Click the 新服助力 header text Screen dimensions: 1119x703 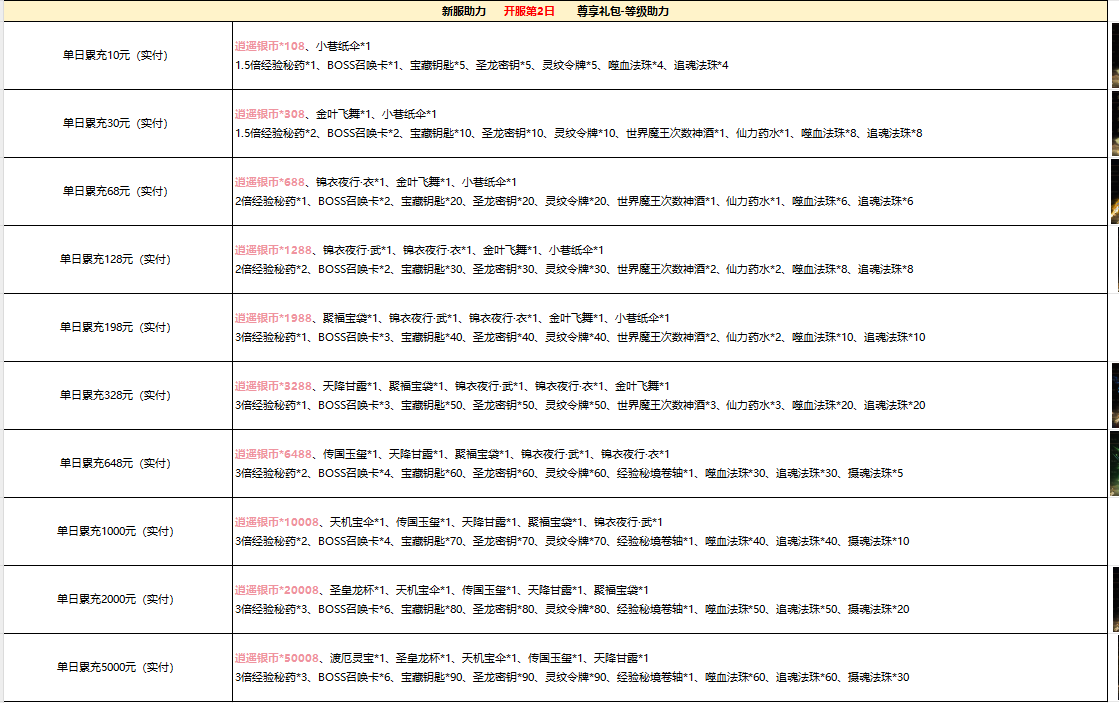(x=464, y=11)
